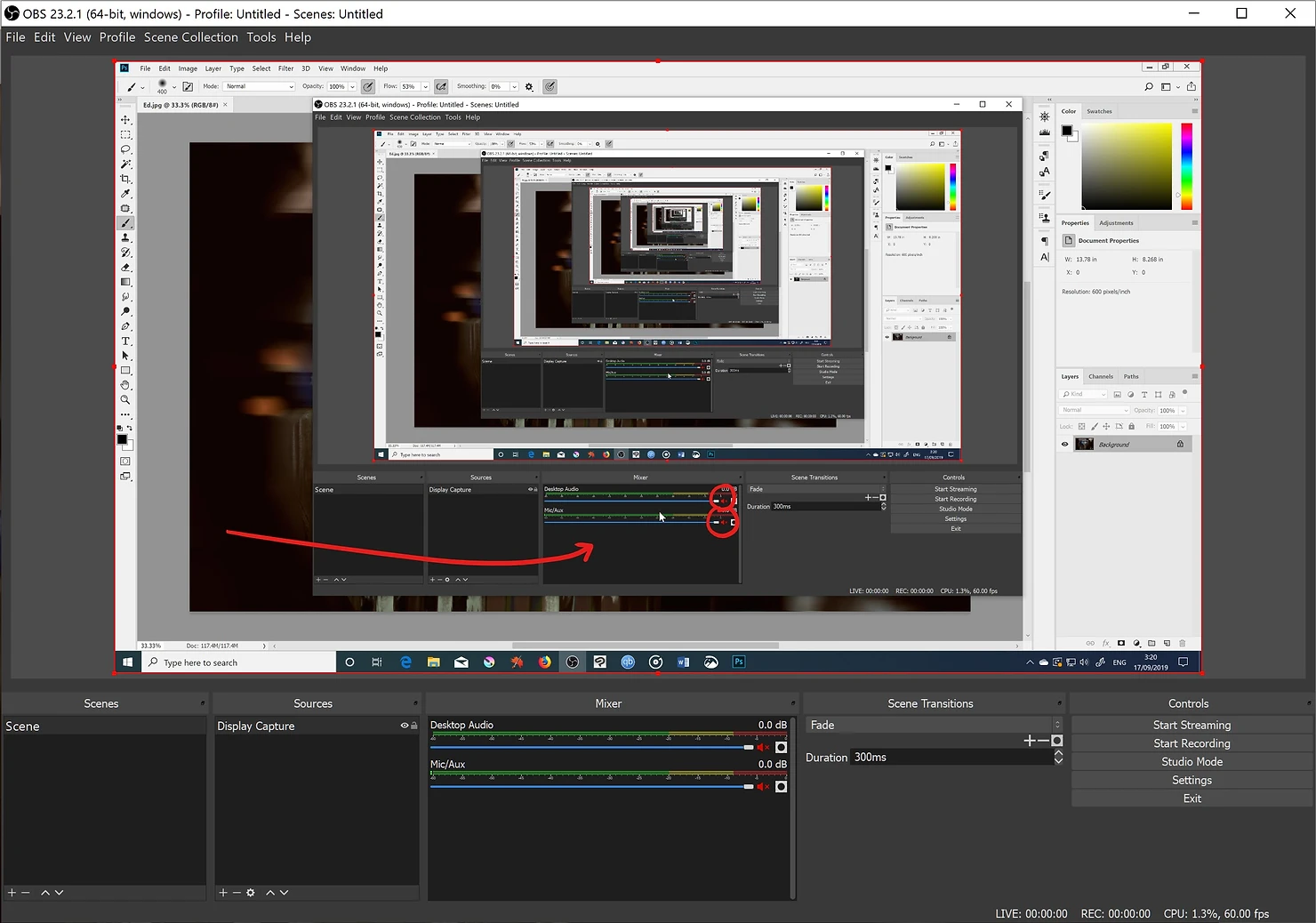Image resolution: width=1316 pixels, height=923 pixels.
Task: Open the Profile menu in main OBS window
Action: [117, 37]
